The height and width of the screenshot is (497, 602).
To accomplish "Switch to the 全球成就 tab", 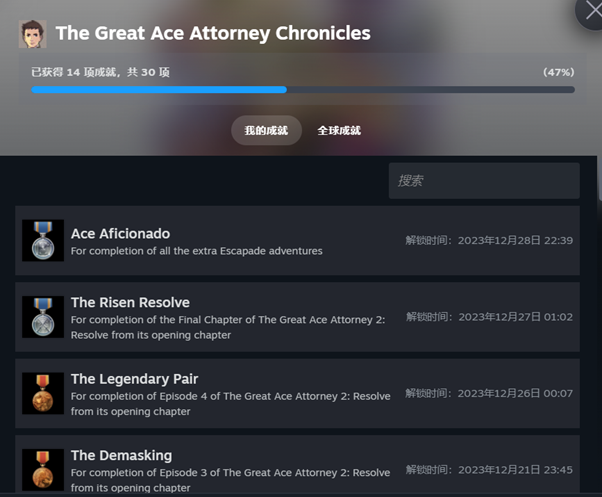I will point(339,130).
